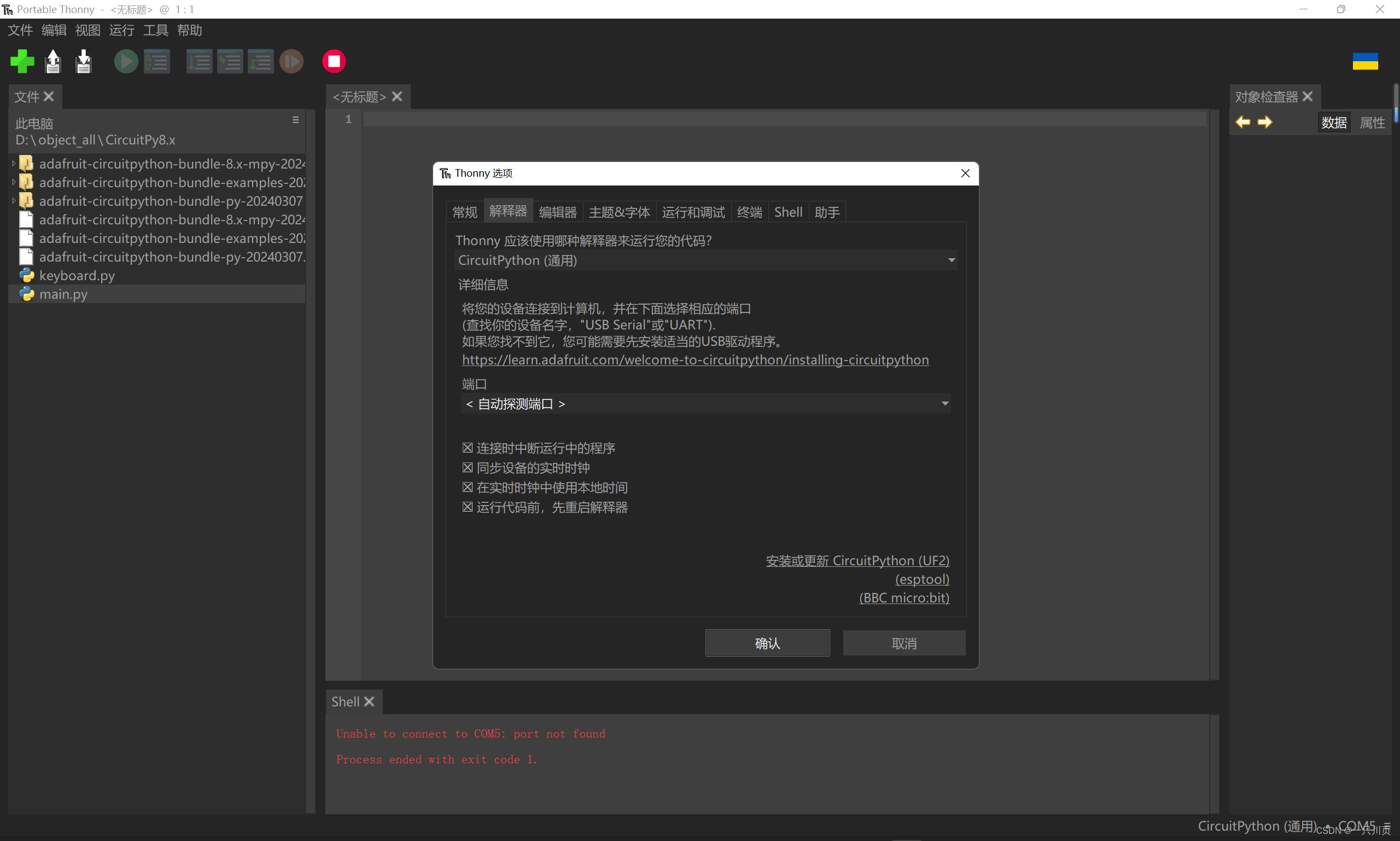Step over the next line
This screenshot has height=841, width=1400.
(x=200, y=61)
